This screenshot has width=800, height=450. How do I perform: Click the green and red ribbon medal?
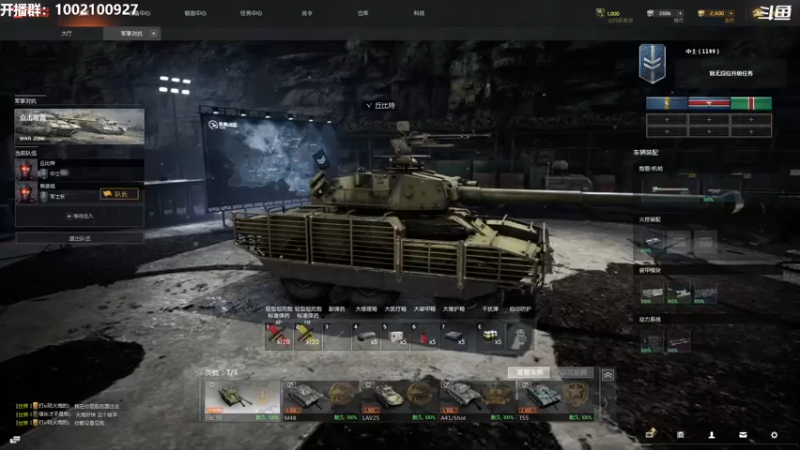(751, 104)
